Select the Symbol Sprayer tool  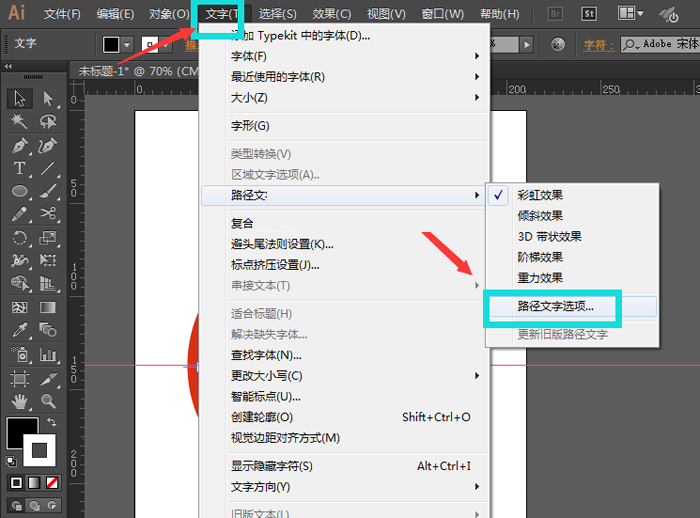(19, 355)
